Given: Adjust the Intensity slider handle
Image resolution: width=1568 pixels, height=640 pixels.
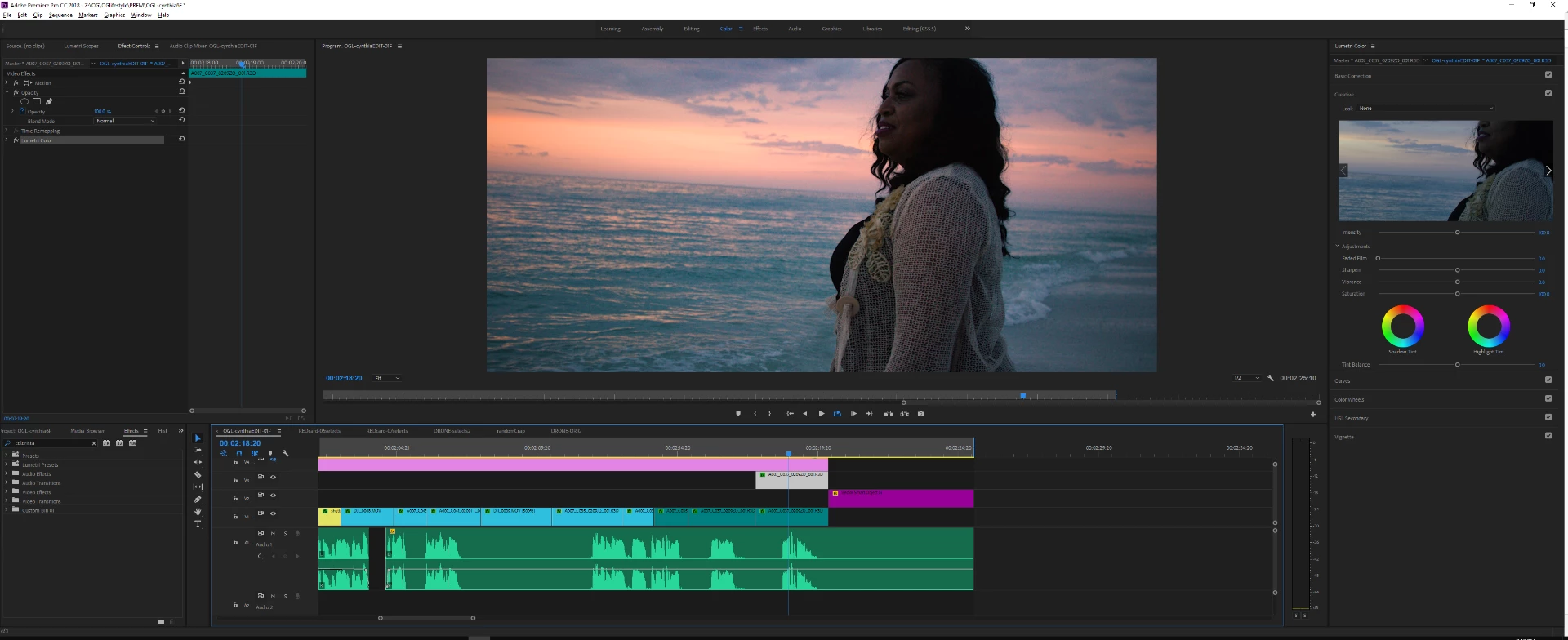Looking at the screenshot, I should (1458, 233).
